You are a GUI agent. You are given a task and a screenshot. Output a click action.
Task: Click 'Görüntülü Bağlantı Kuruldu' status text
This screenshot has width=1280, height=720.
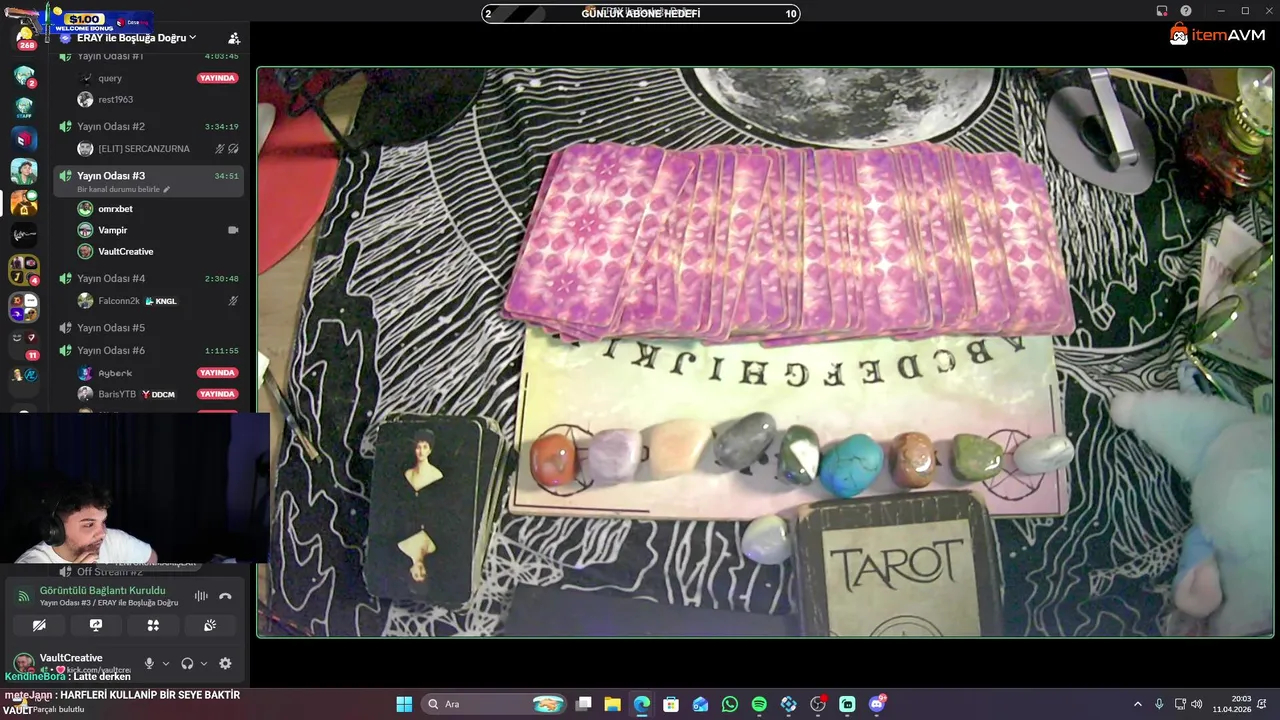click(x=102, y=591)
